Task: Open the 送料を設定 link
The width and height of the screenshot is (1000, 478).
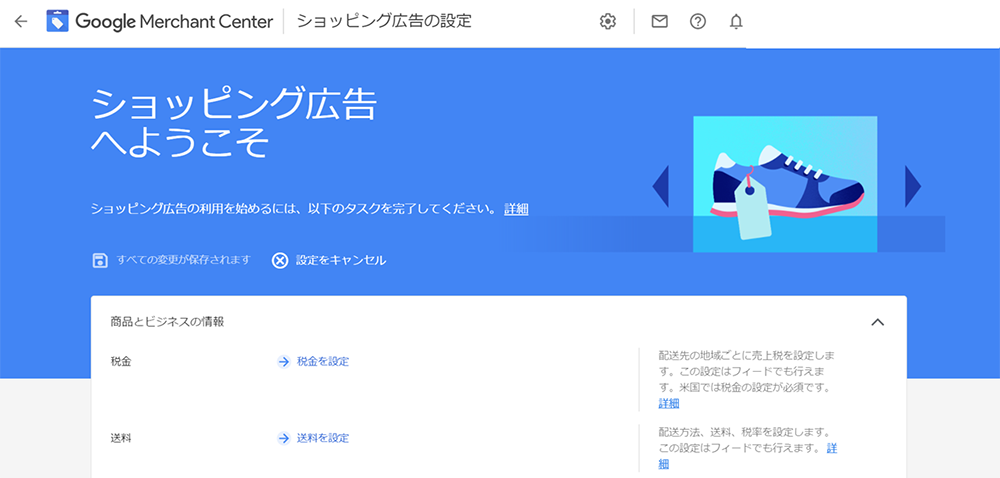Action: [323, 438]
